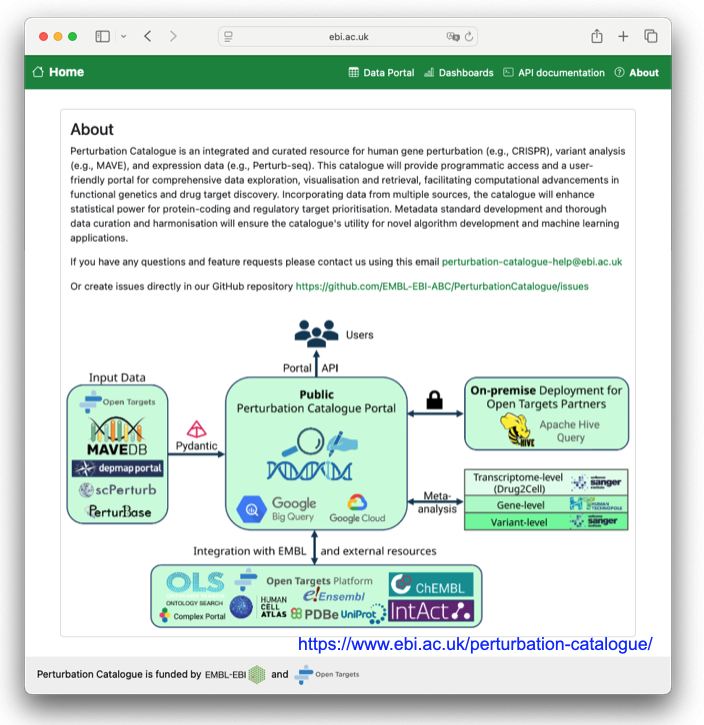Click the Open Targets Platform text
The width and height of the screenshot is (704, 725).
click(319, 581)
